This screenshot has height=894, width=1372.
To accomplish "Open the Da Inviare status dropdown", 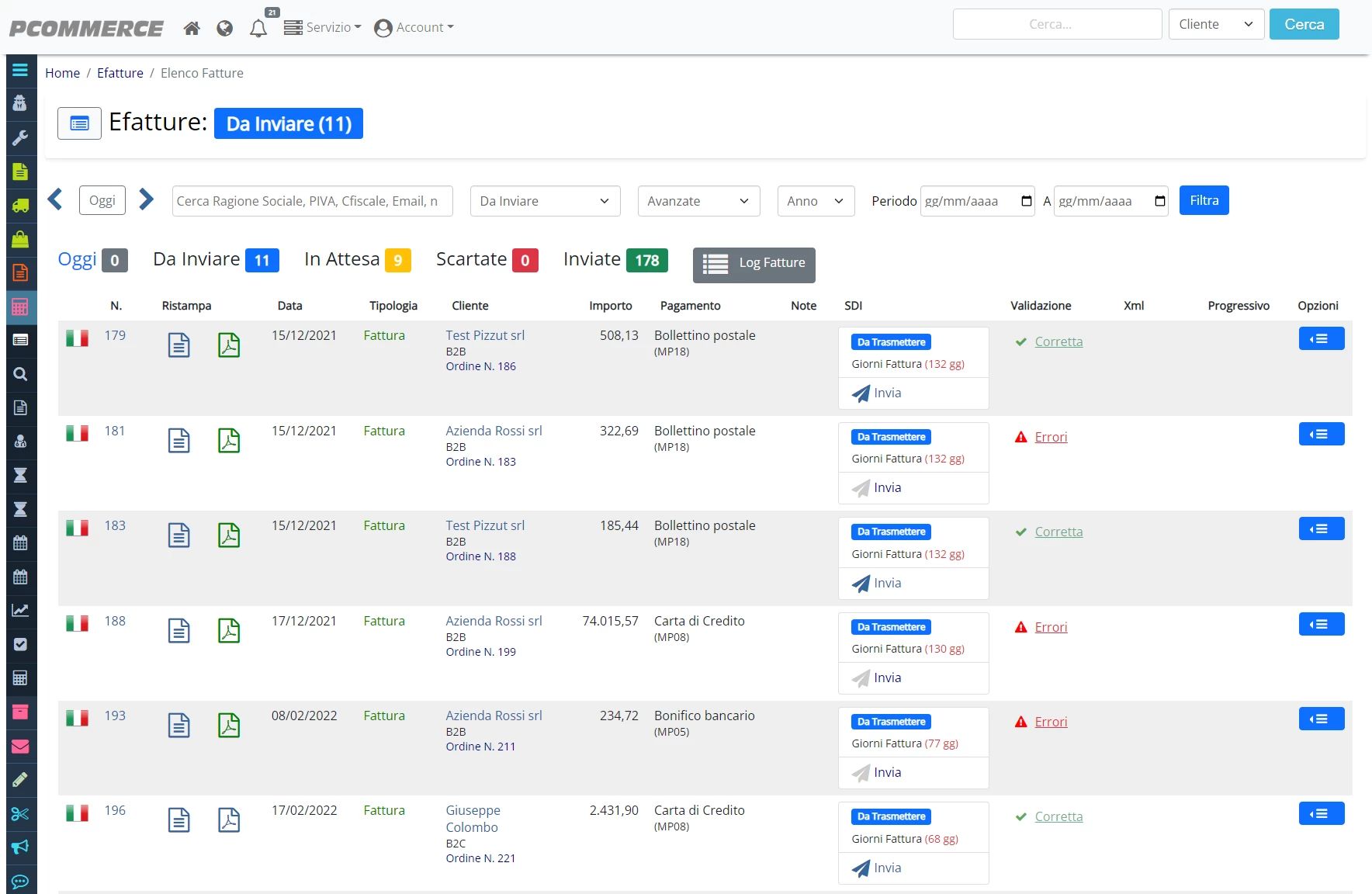I will pyautogui.click(x=545, y=201).
